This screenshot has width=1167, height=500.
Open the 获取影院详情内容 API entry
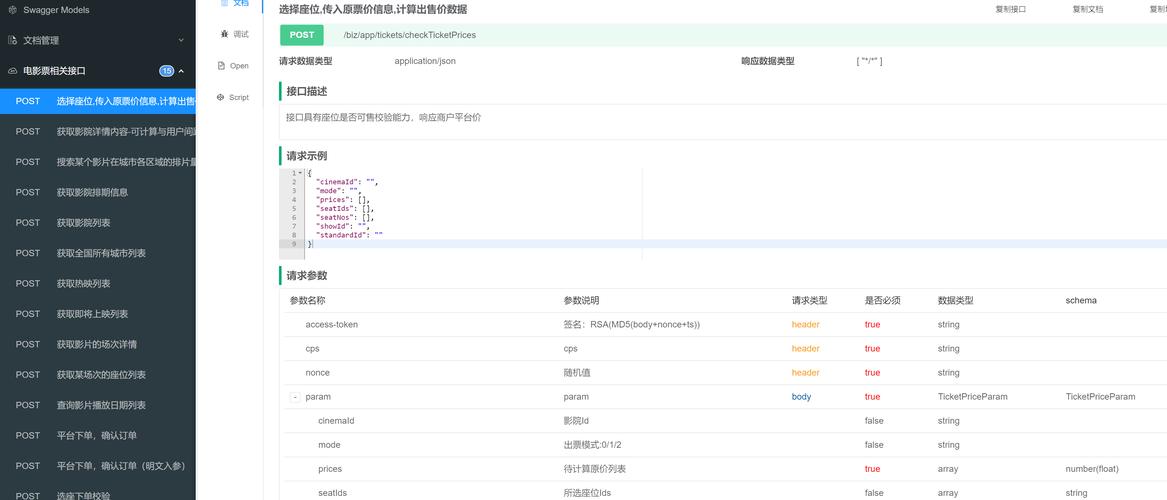tap(97, 132)
